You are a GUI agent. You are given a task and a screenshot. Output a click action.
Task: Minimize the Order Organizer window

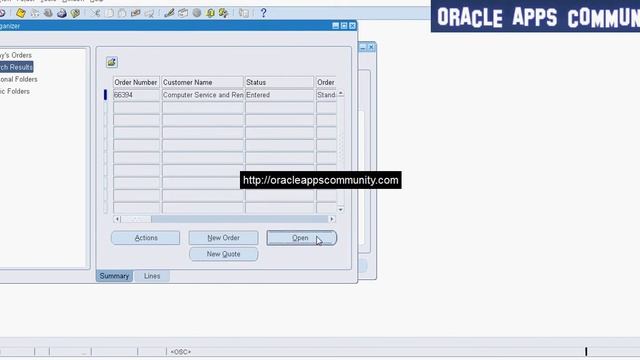pyautogui.click(x=336, y=26)
